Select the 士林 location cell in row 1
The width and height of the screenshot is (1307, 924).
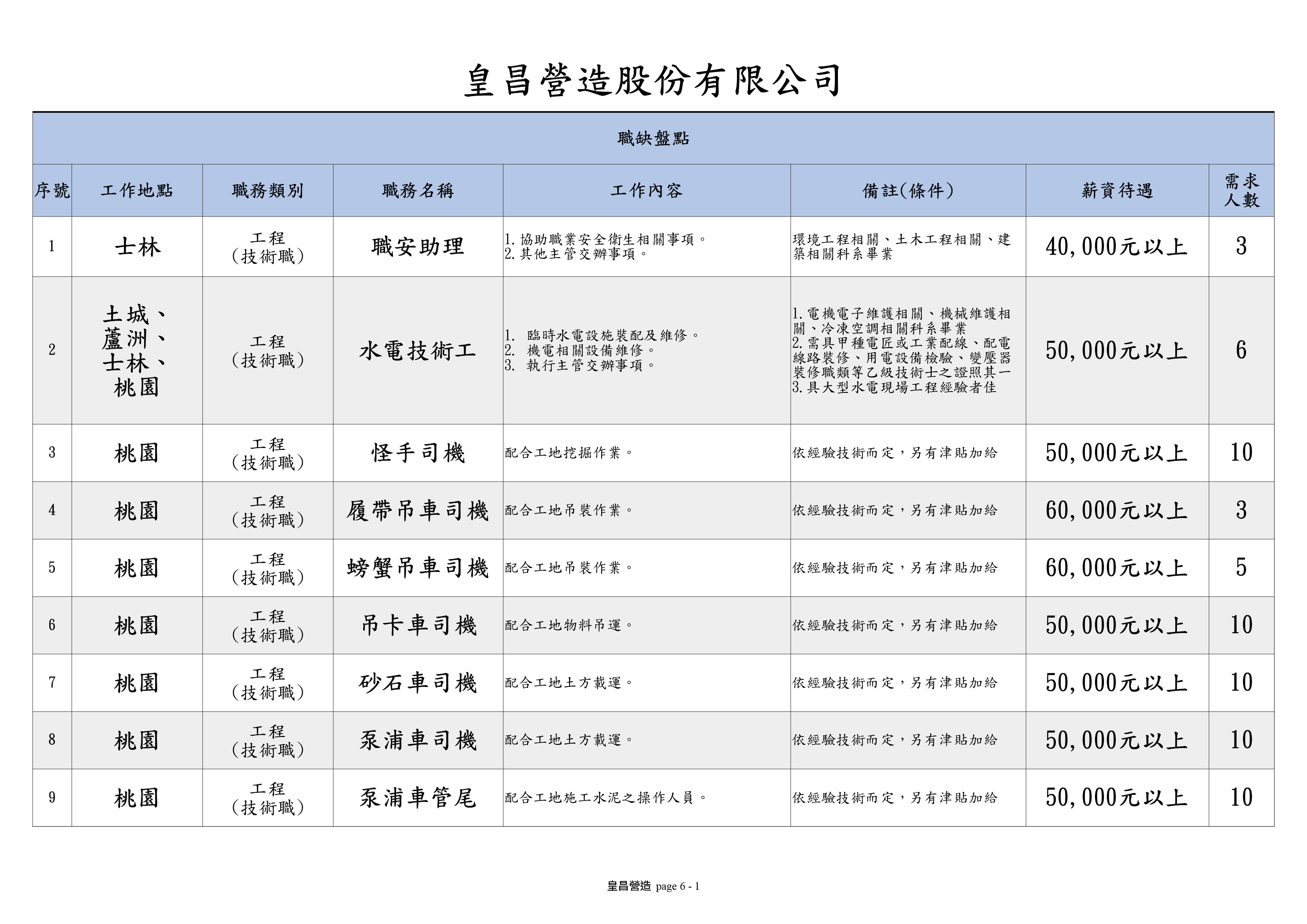click(x=137, y=247)
